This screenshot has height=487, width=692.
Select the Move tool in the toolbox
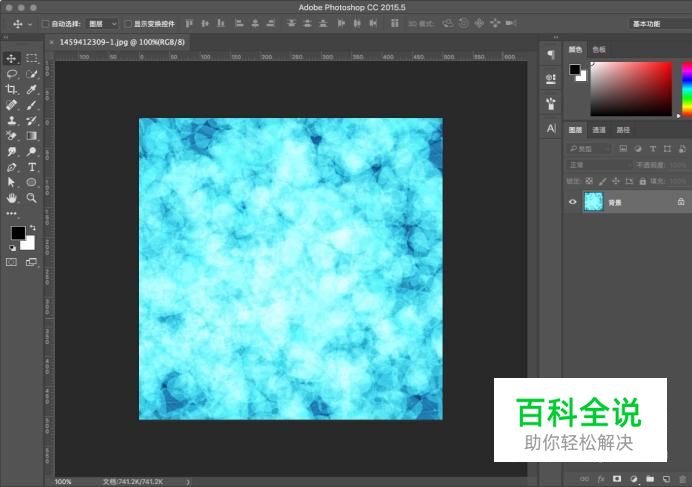click(12, 59)
